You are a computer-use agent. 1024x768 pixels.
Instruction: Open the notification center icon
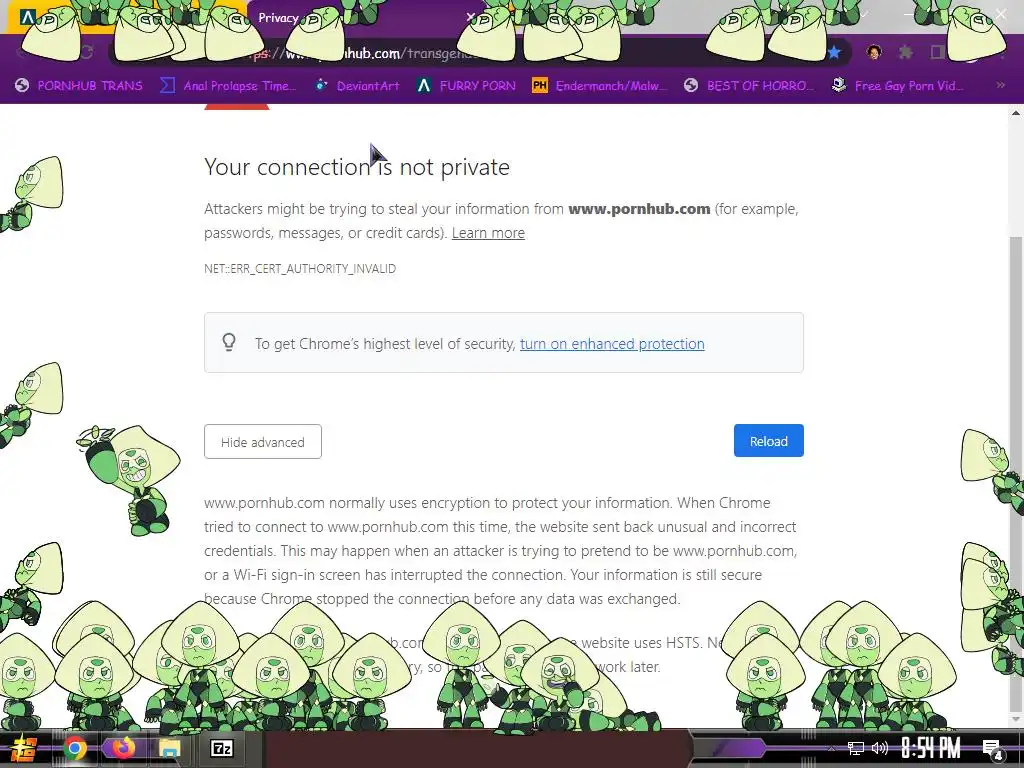(x=993, y=749)
